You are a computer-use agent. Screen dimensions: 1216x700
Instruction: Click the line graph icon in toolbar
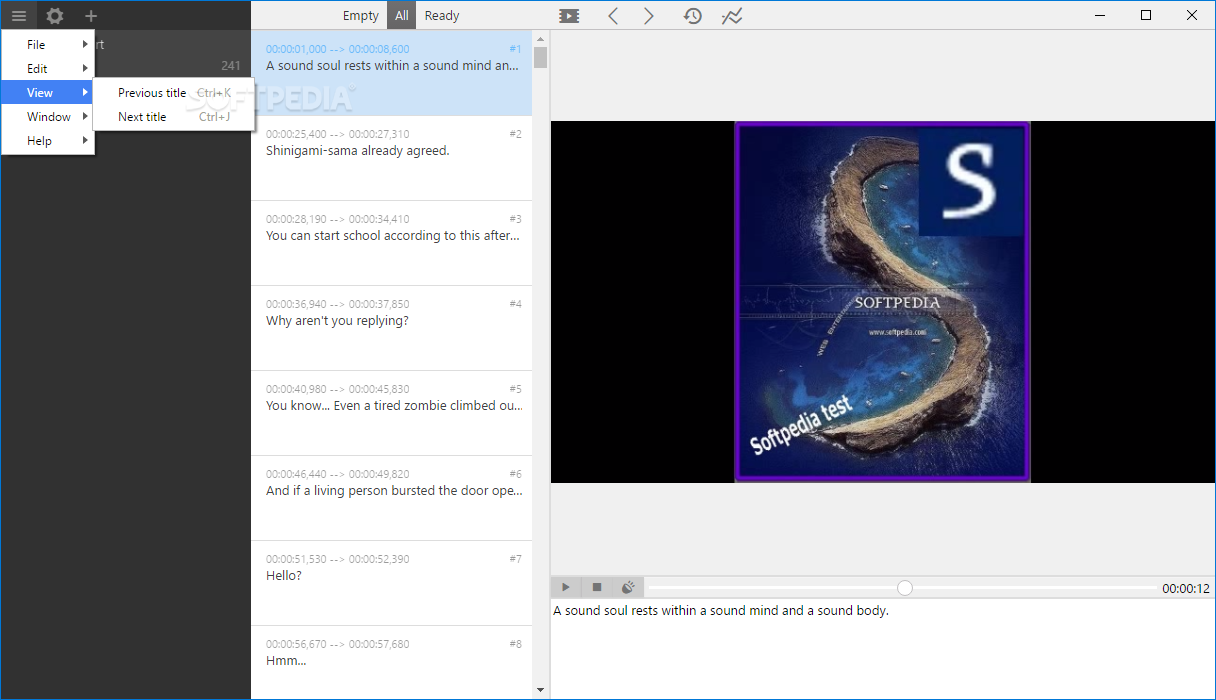click(x=732, y=16)
